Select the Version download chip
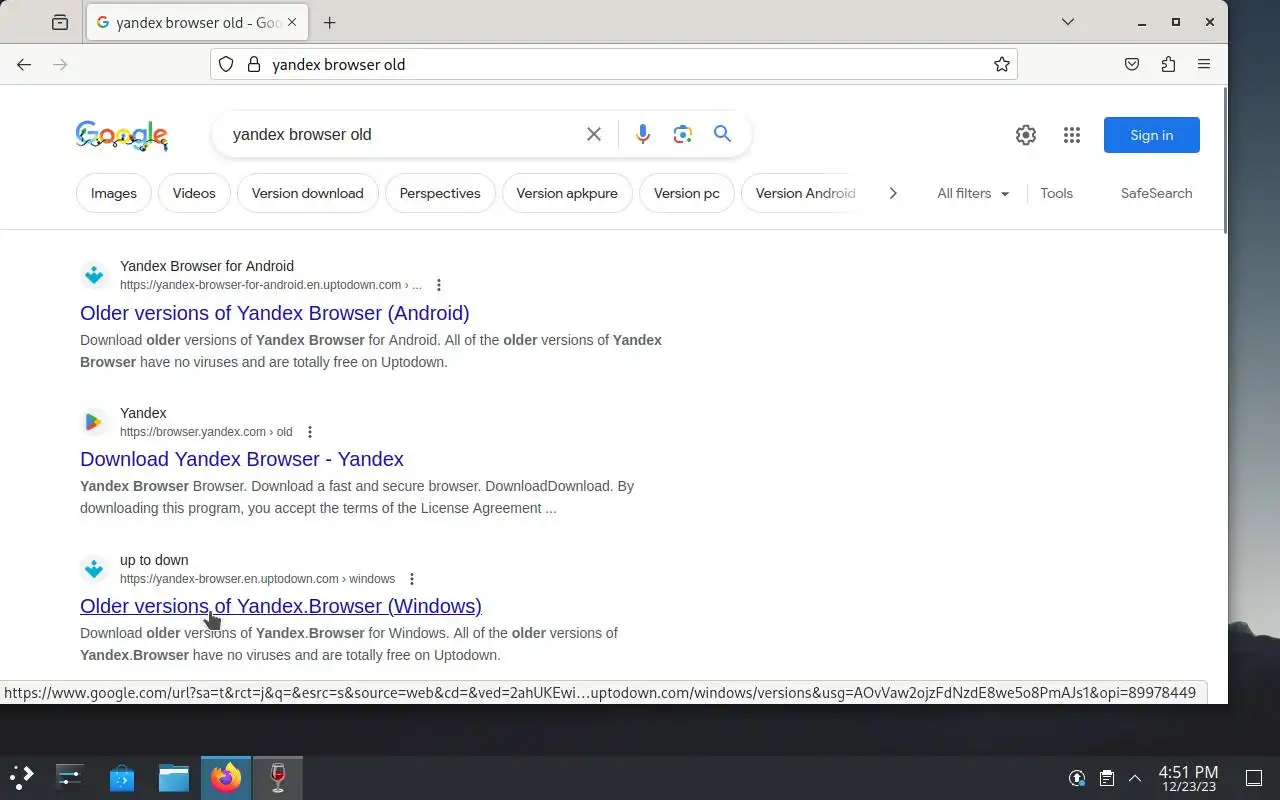 pos(308,193)
